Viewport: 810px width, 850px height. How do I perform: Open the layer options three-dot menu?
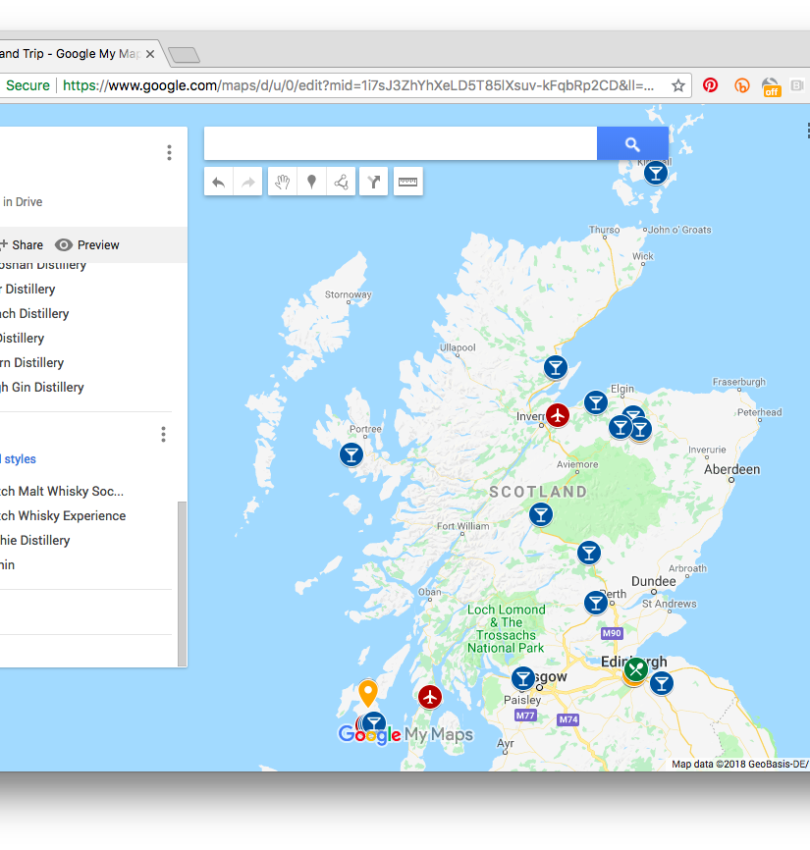163,434
